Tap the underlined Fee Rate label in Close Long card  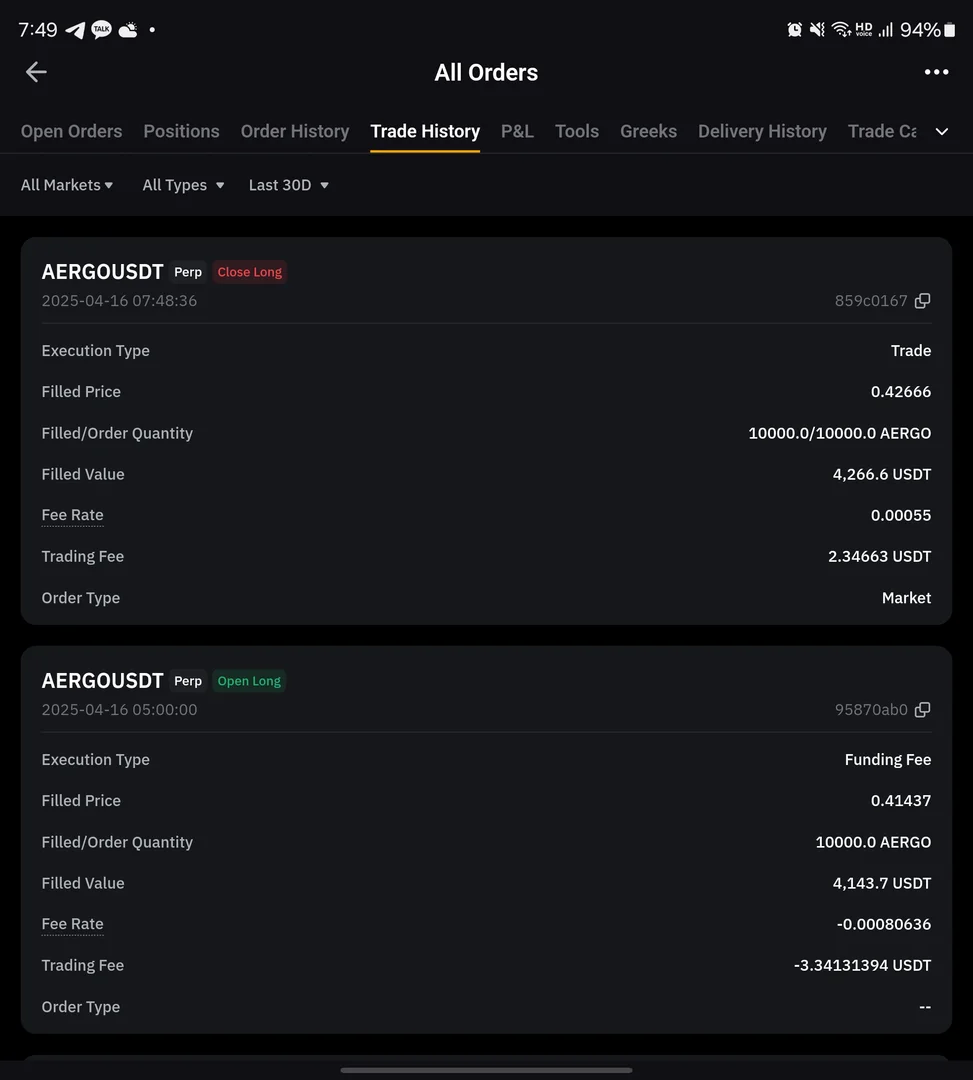pyautogui.click(x=72, y=515)
